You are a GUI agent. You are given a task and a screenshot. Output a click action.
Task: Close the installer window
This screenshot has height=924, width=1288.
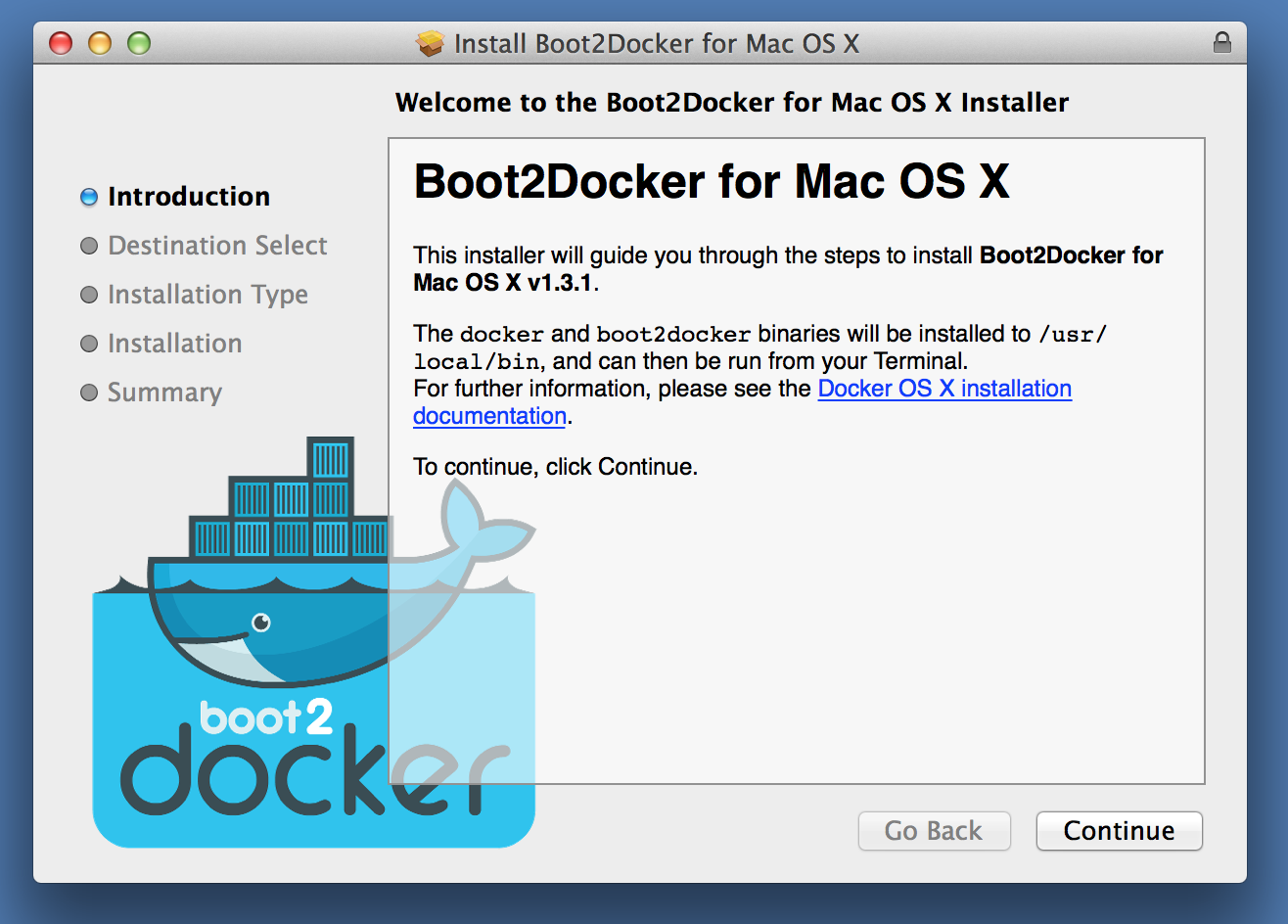click(x=61, y=43)
